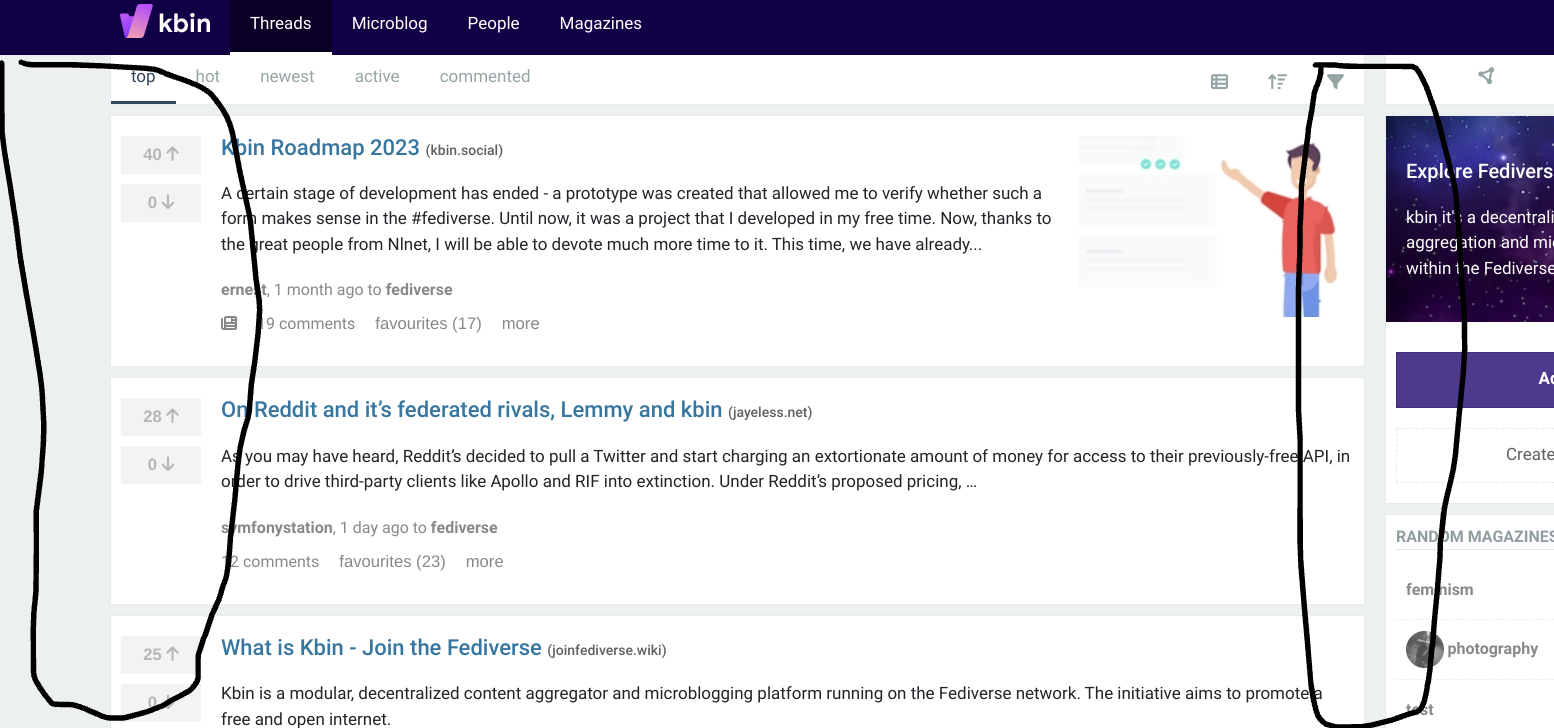This screenshot has height=728, width=1554.
Task: Upvote the Kbin Roadmap 2023 thread
Action: tap(160, 154)
